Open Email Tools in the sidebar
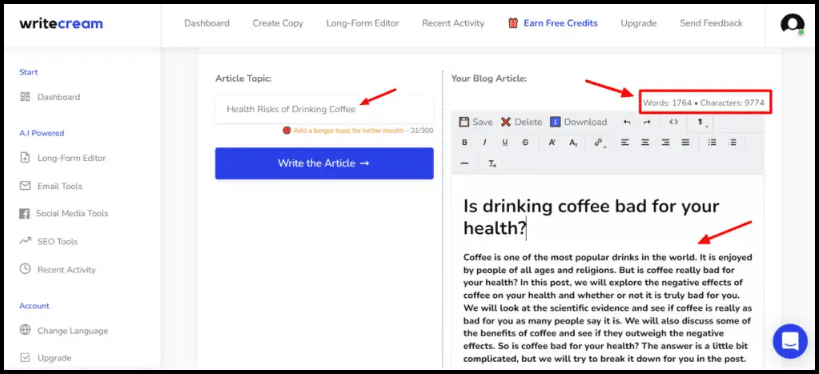The height and width of the screenshot is (374, 819). (x=51, y=186)
